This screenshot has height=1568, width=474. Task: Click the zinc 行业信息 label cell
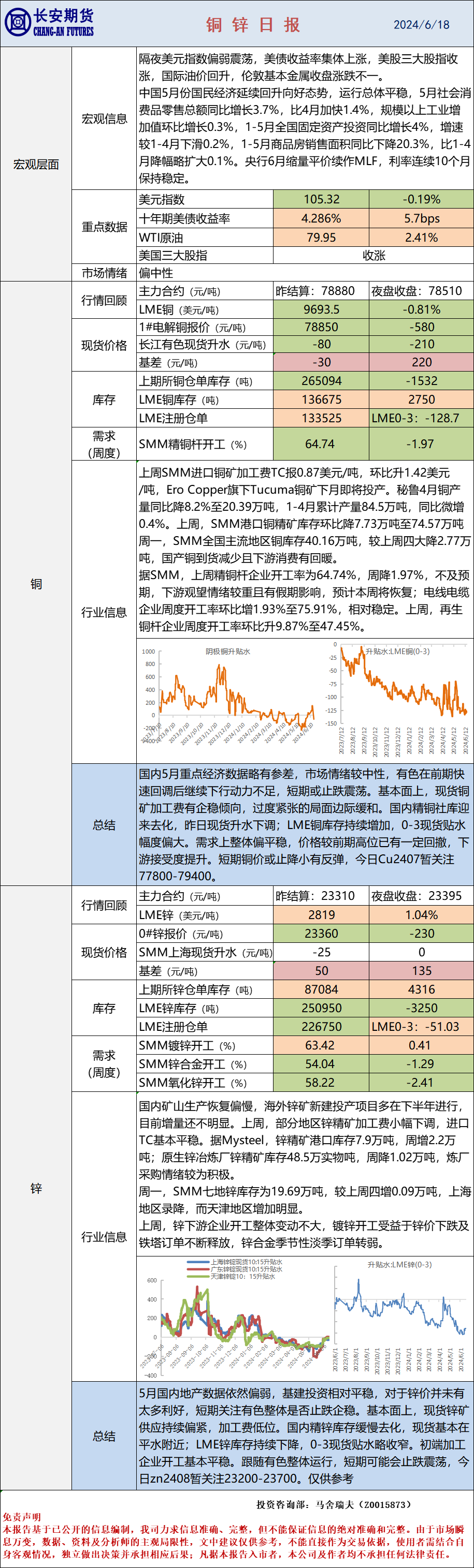click(x=104, y=1237)
